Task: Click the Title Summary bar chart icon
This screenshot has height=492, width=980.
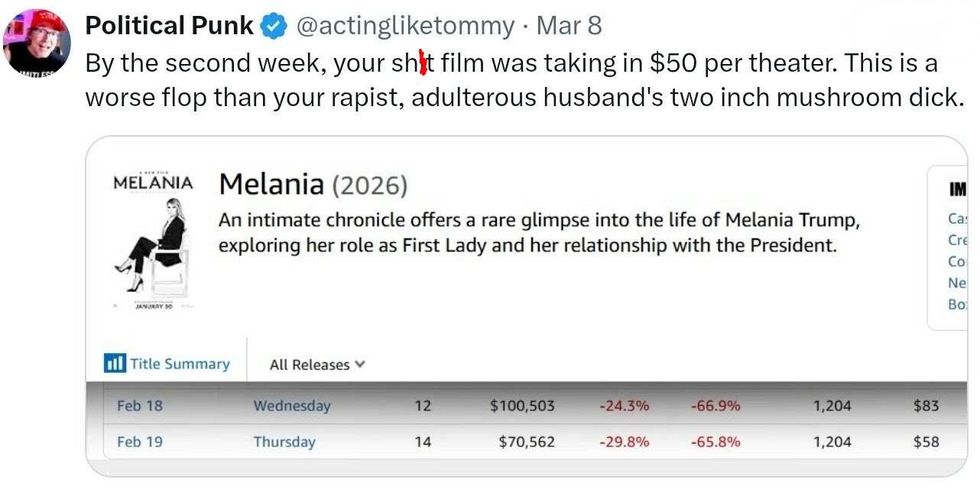Action: pos(115,364)
